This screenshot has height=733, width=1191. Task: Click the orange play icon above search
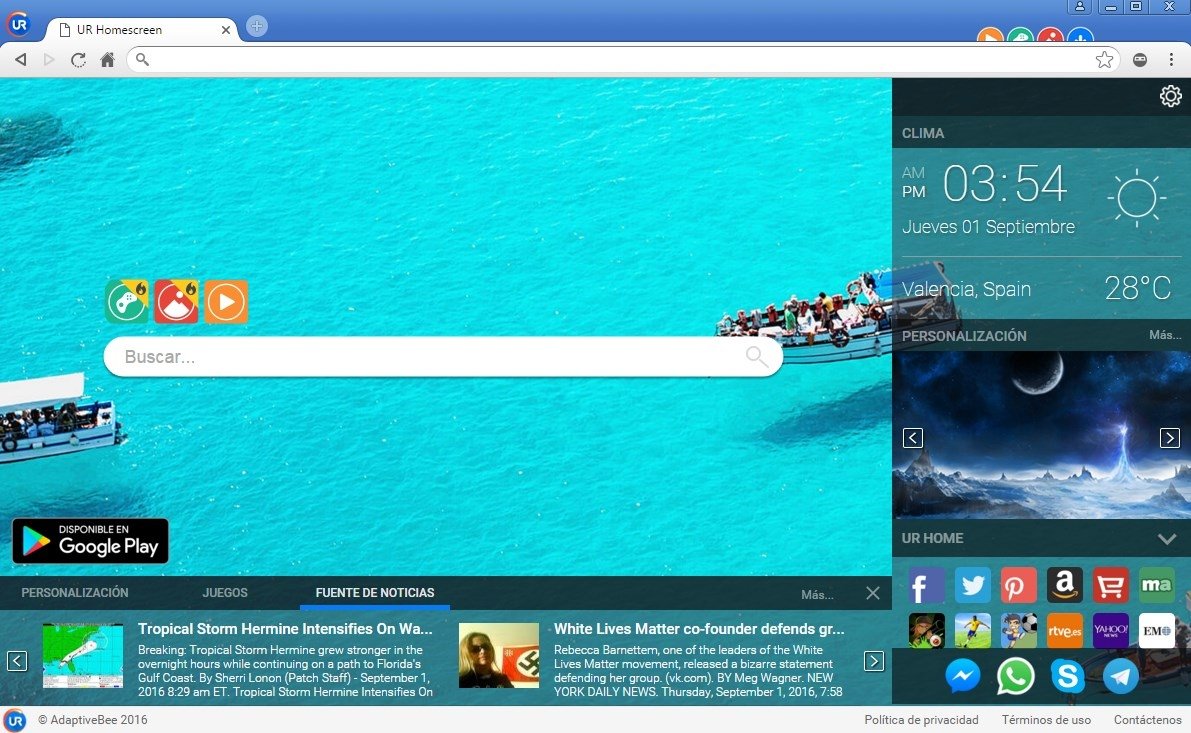click(x=226, y=302)
